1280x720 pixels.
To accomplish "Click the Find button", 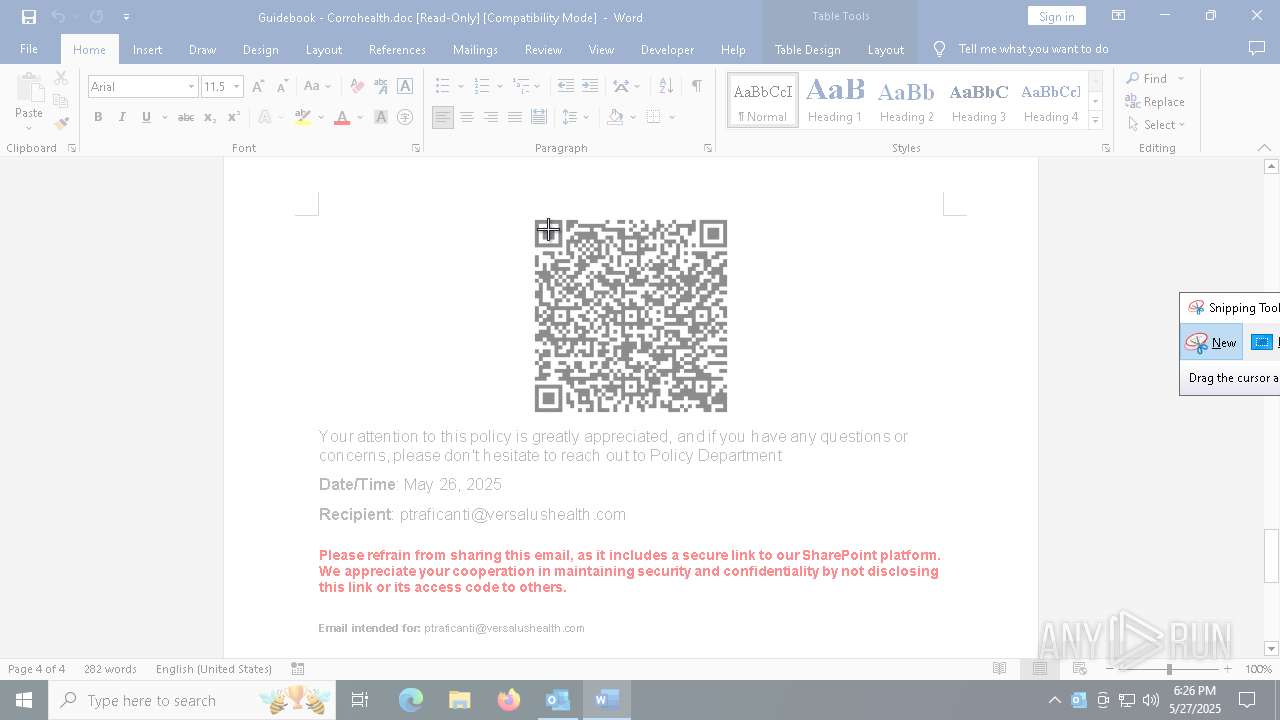I will 1147,78.
